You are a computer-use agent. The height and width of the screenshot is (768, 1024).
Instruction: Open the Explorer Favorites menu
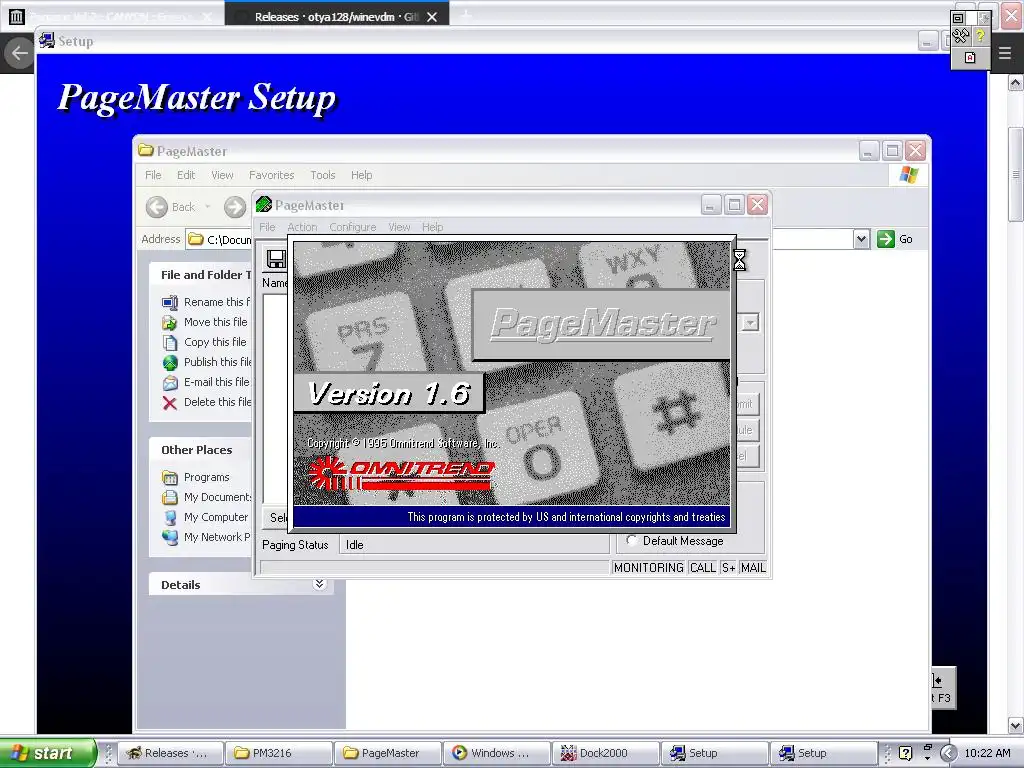[272, 175]
